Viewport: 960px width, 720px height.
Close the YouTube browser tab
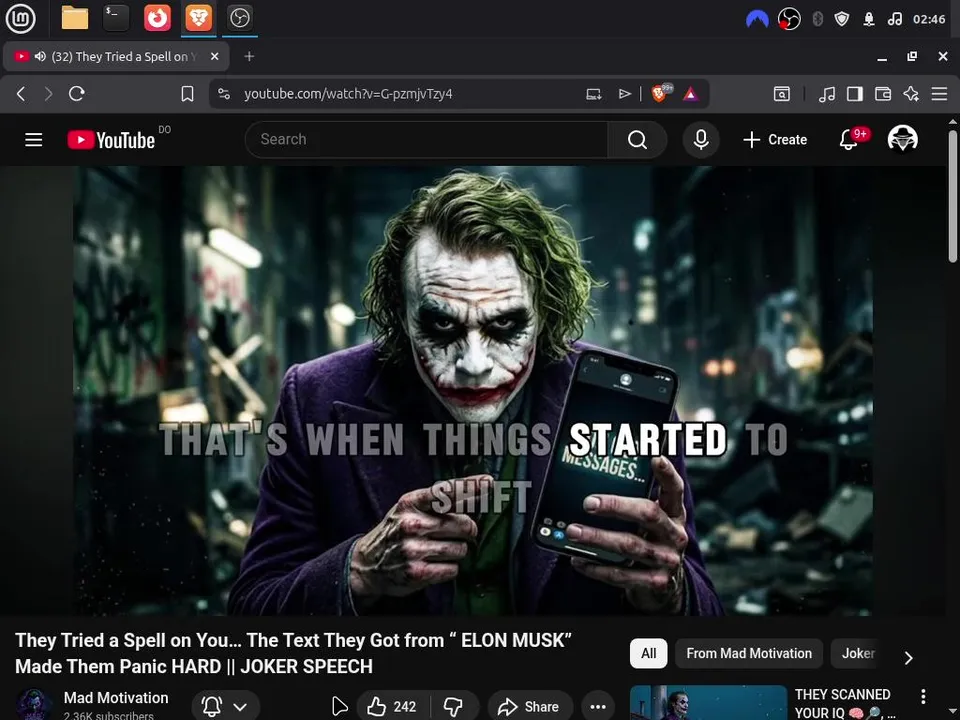point(214,56)
